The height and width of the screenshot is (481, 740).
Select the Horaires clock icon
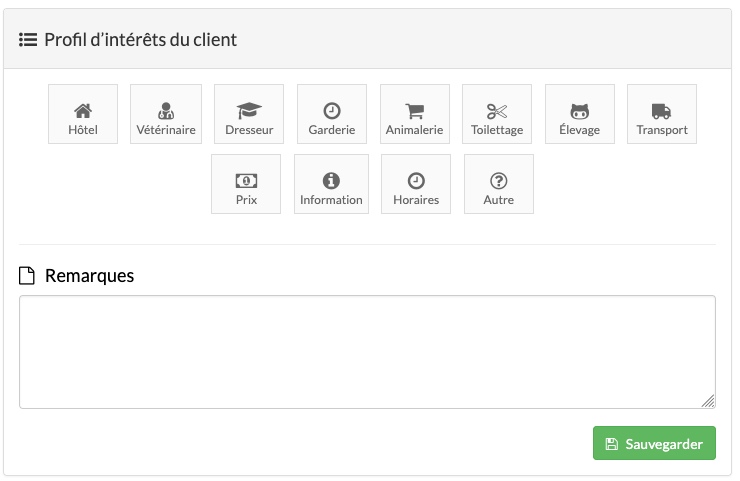click(416, 181)
